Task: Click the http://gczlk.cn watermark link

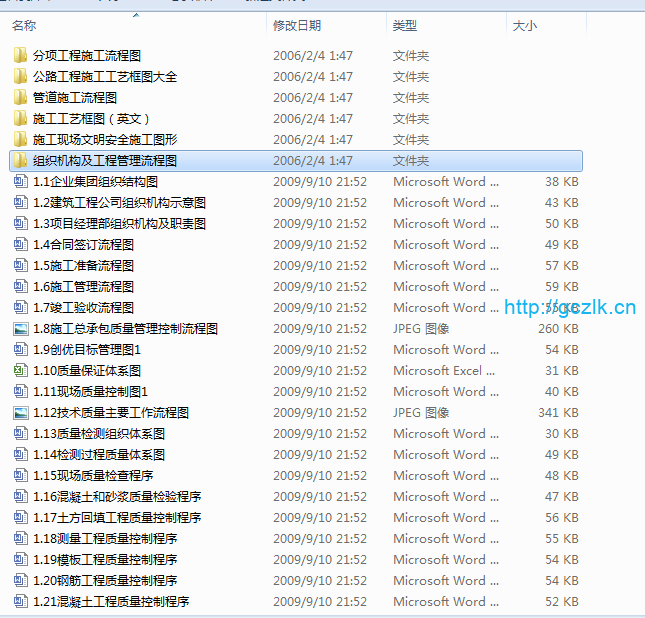Action: [570, 307]
